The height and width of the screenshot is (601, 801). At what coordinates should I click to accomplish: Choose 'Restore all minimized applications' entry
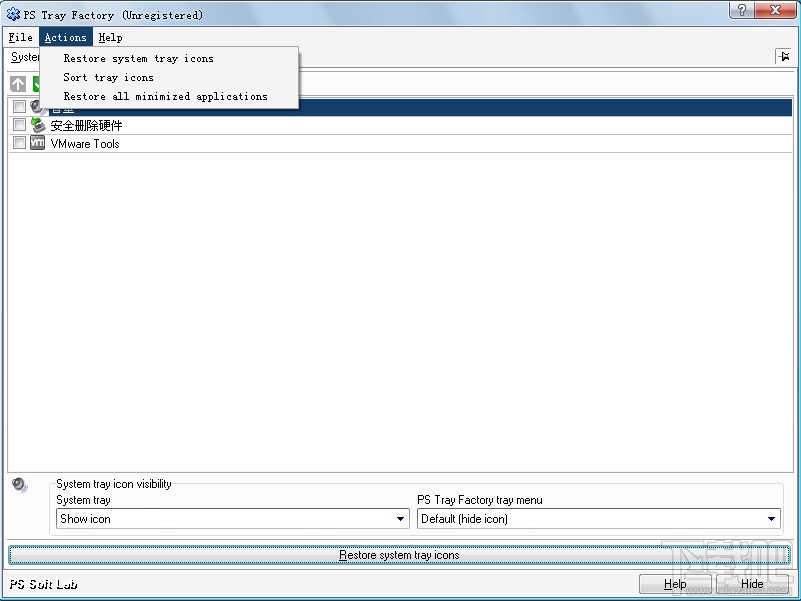[x=169, y=96]
